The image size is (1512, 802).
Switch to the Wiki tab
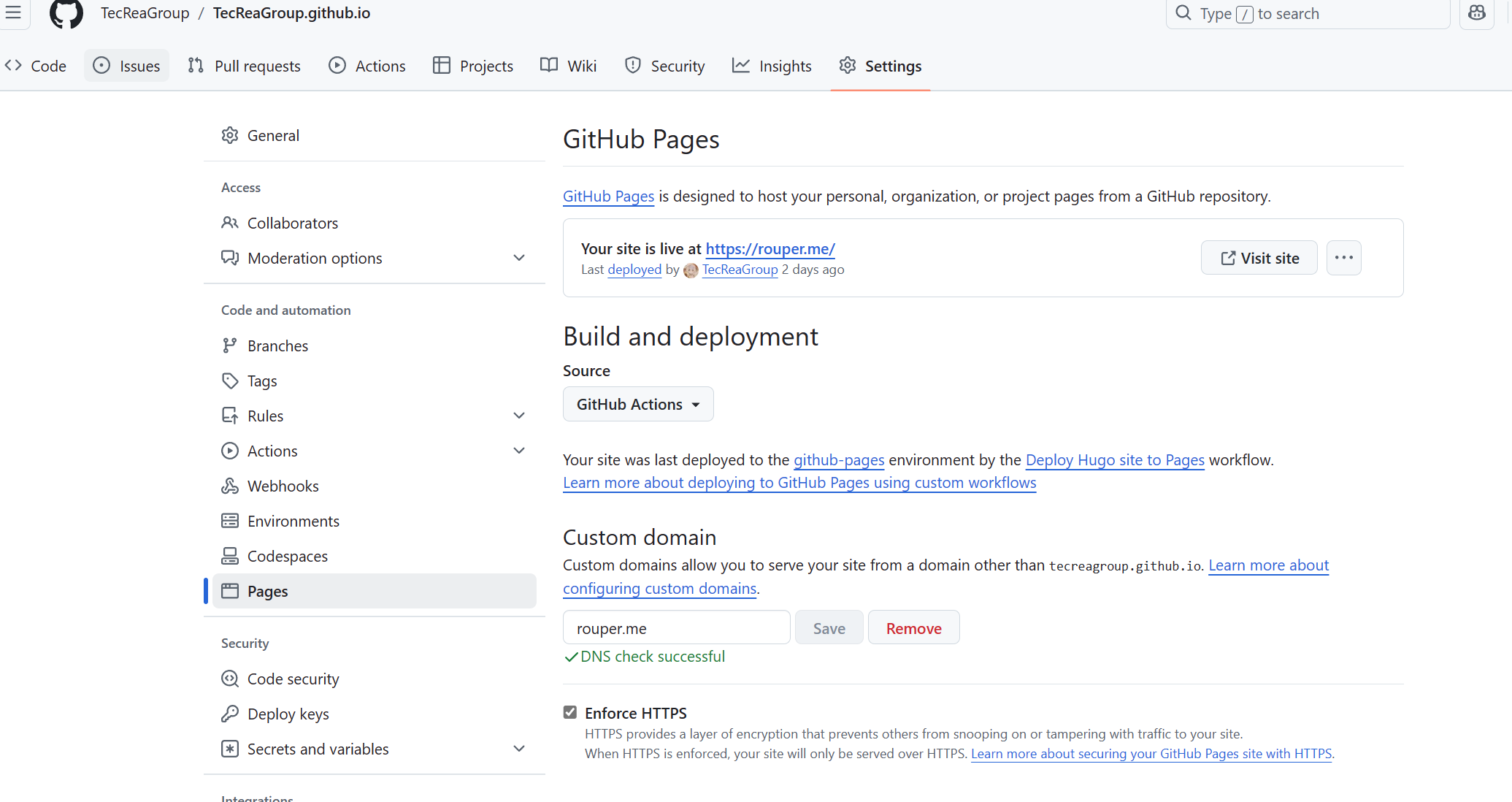(x=568, y=65)
